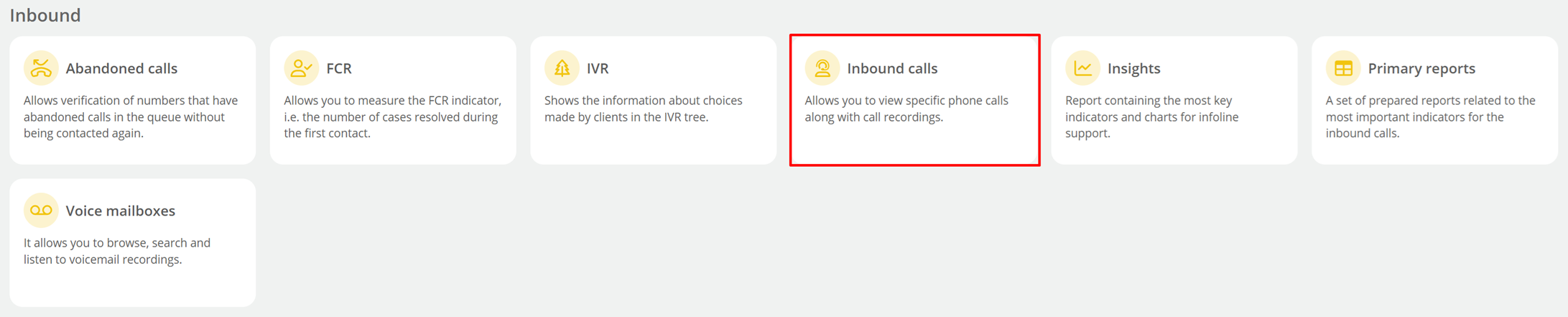Open the Inbound calls title link
The height and width of the screenshot is (317, 1568).
892,68
